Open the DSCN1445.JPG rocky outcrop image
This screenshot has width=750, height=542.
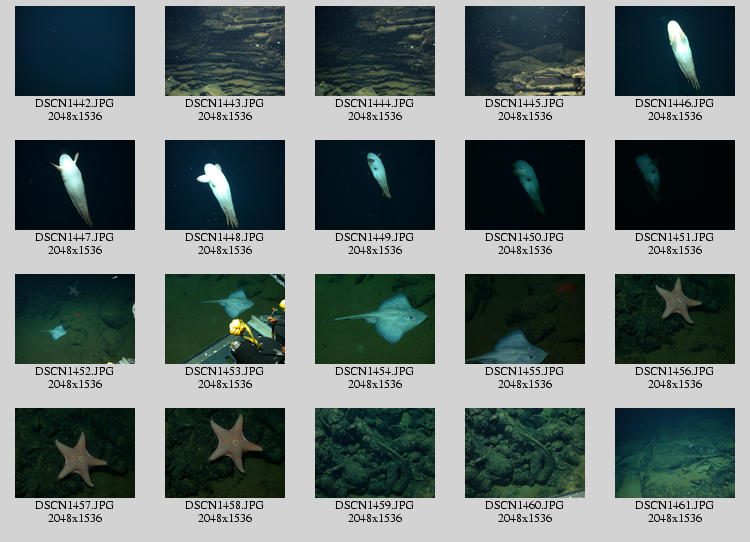(x=525, y=51)
